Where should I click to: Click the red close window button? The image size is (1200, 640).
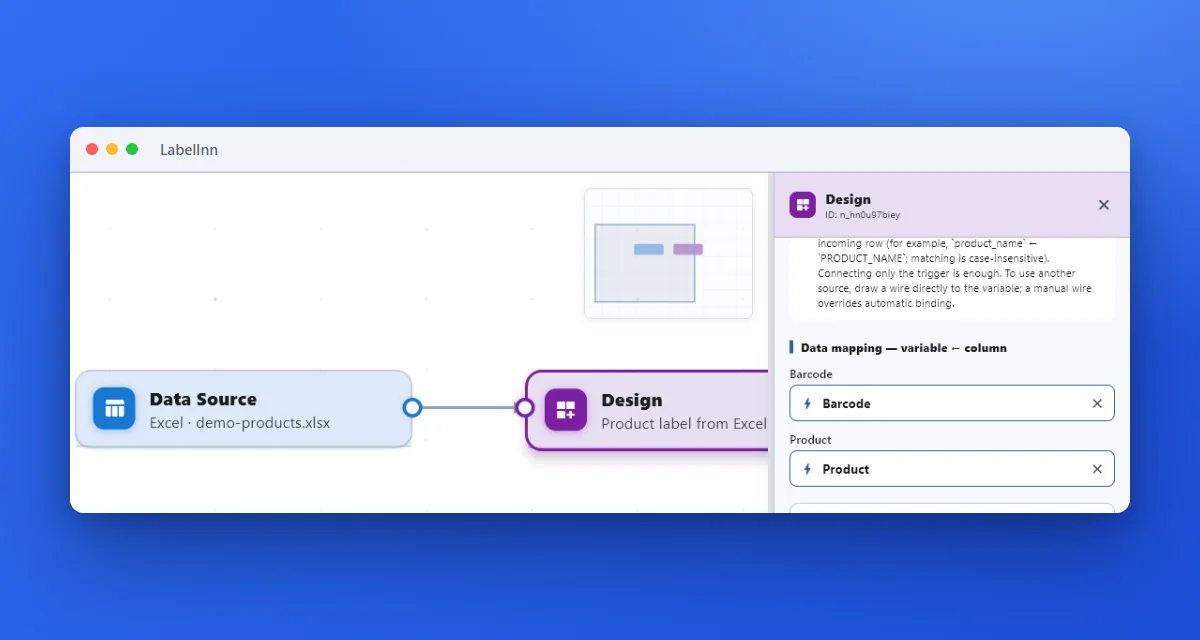(92, 149)
